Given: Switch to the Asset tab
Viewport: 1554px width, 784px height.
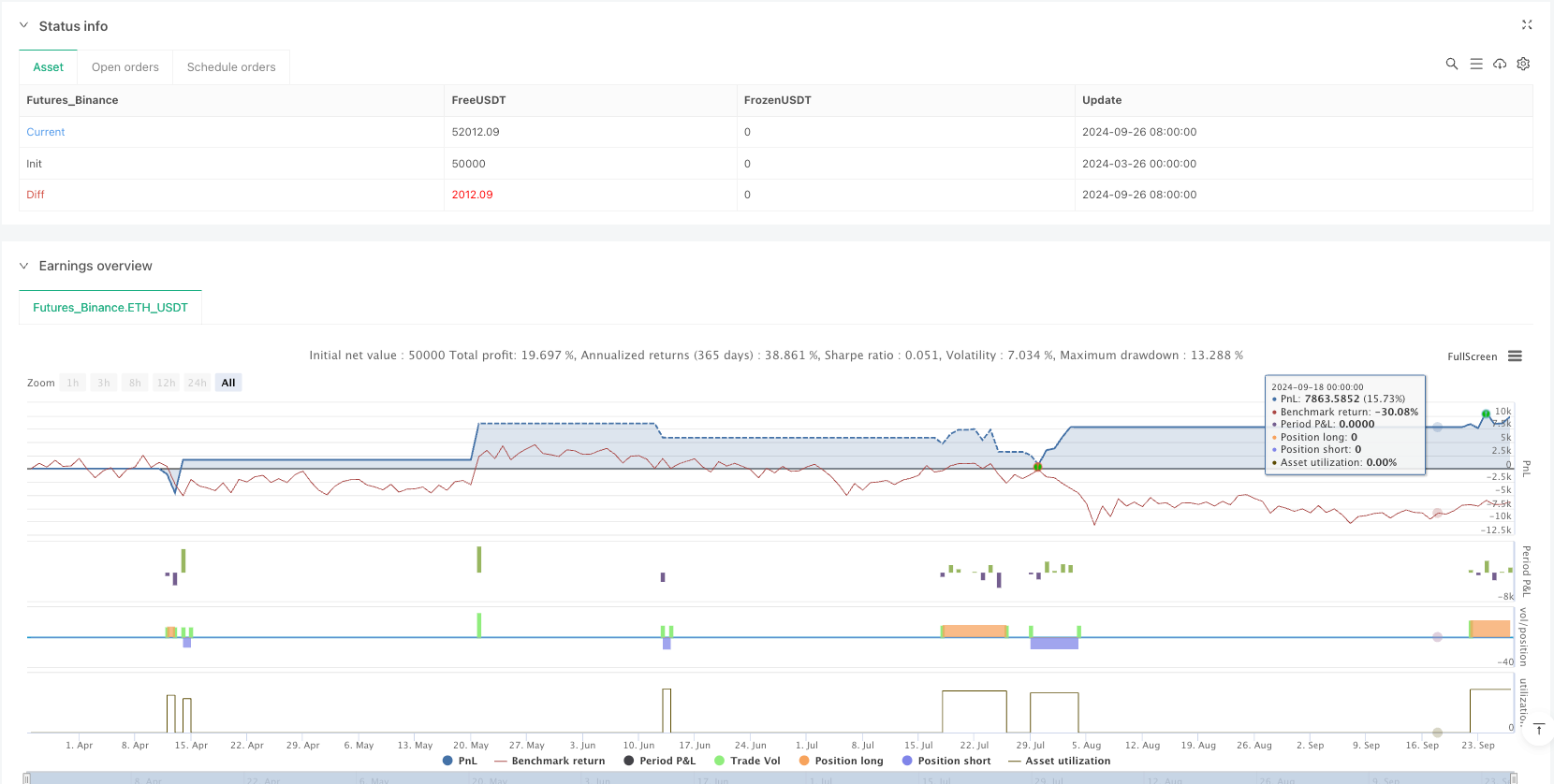Looking at the screenshot, I should [x=49, y=67].
